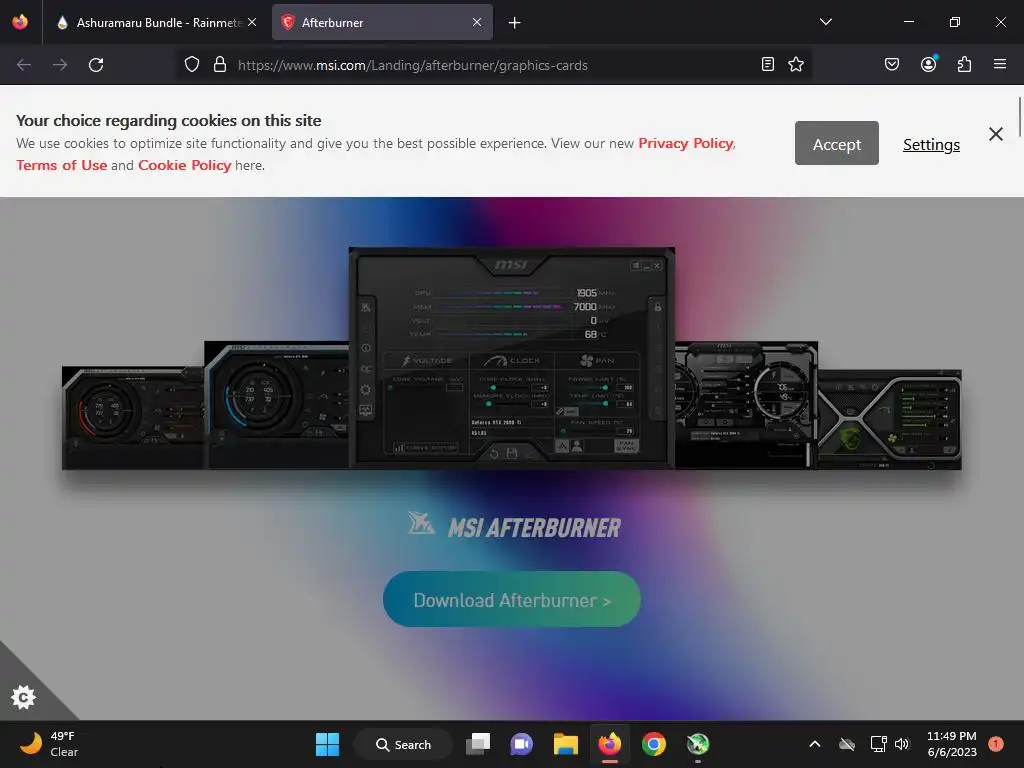Open the Terms of Use link
The height and width of the screenshot is (768, 1024).
click(x=61, y=165)
